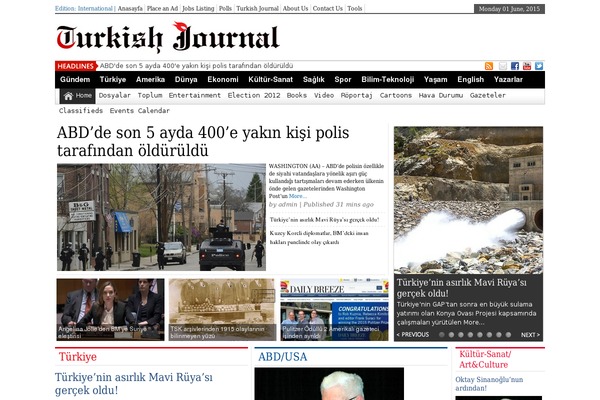Open slider headline Mavi Rüya'sı gerçek oldu
The image size is (600, 400).
click(x=461, y=288)
